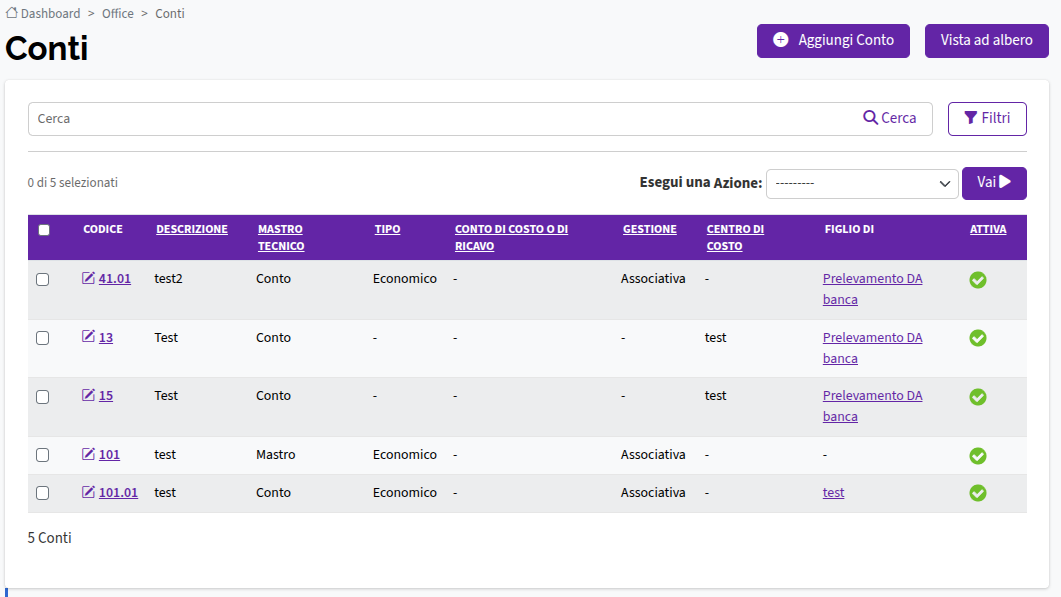Click the funnel icon on the Filtri button
This screenshot has height=597, width=1061.
pos(970,118)
